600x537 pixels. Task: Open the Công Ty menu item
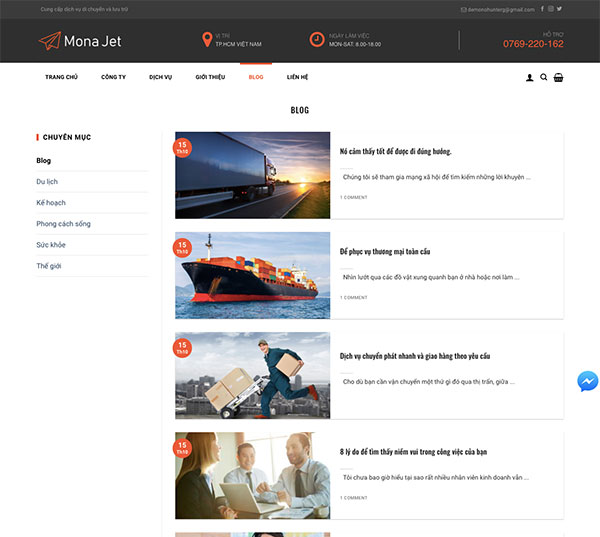(x=113, y=77)
